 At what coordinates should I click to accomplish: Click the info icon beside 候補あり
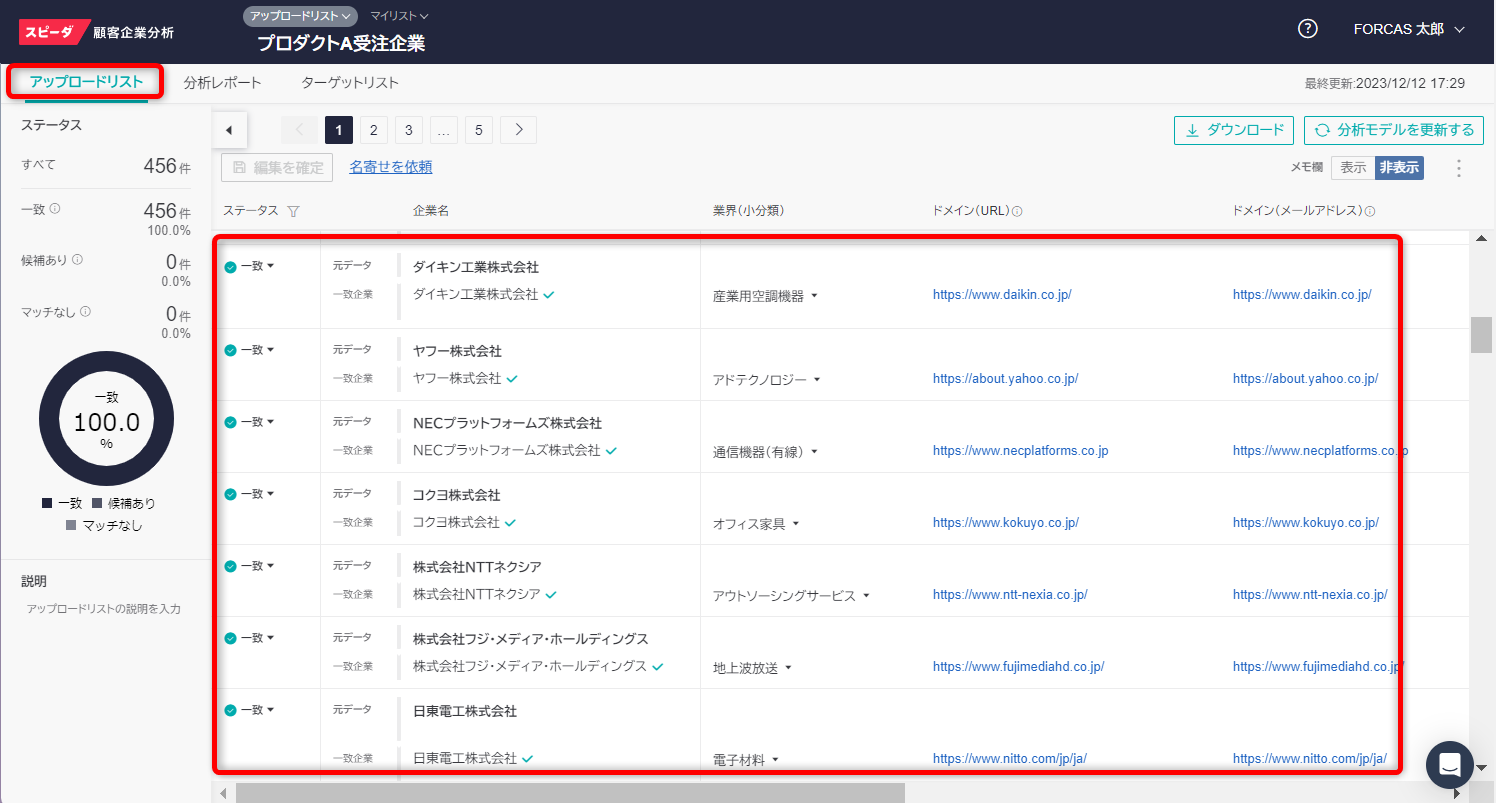pyautogui.click(x=78, y=260)
